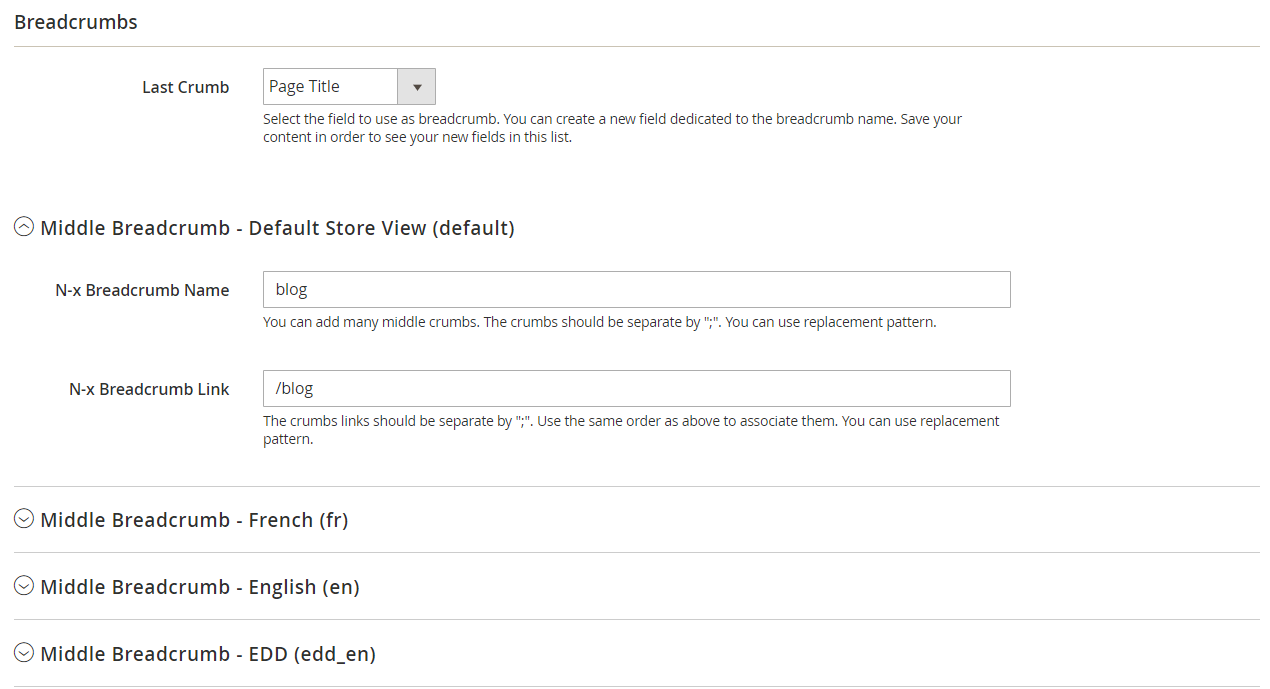Click the "blog" text in Breadcrumb Name
Screen dimensions: 1270x689
click(291, 290)
